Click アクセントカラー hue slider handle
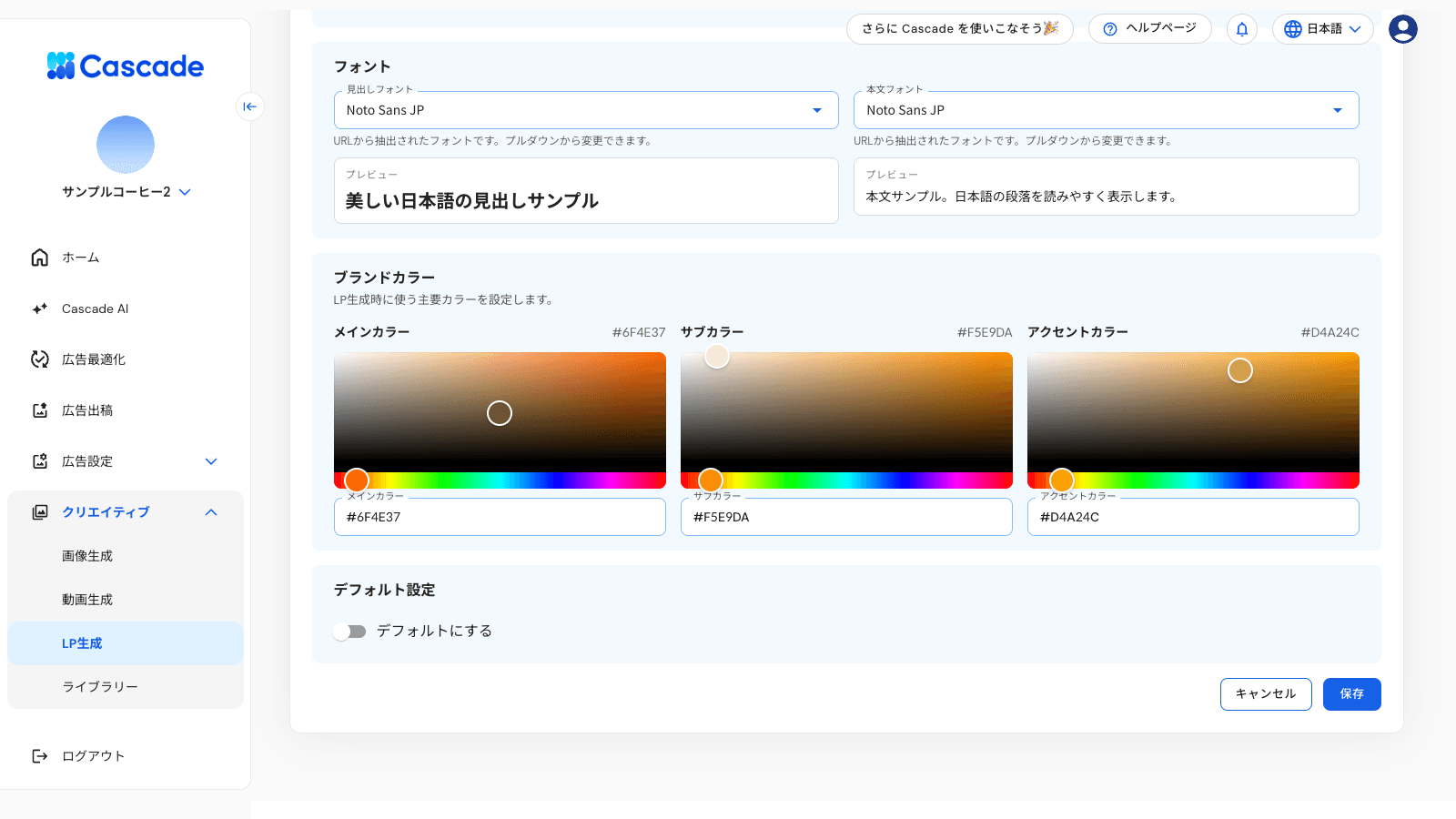The height and width of the screenshot is (819, 1456). coord(1062,480)
